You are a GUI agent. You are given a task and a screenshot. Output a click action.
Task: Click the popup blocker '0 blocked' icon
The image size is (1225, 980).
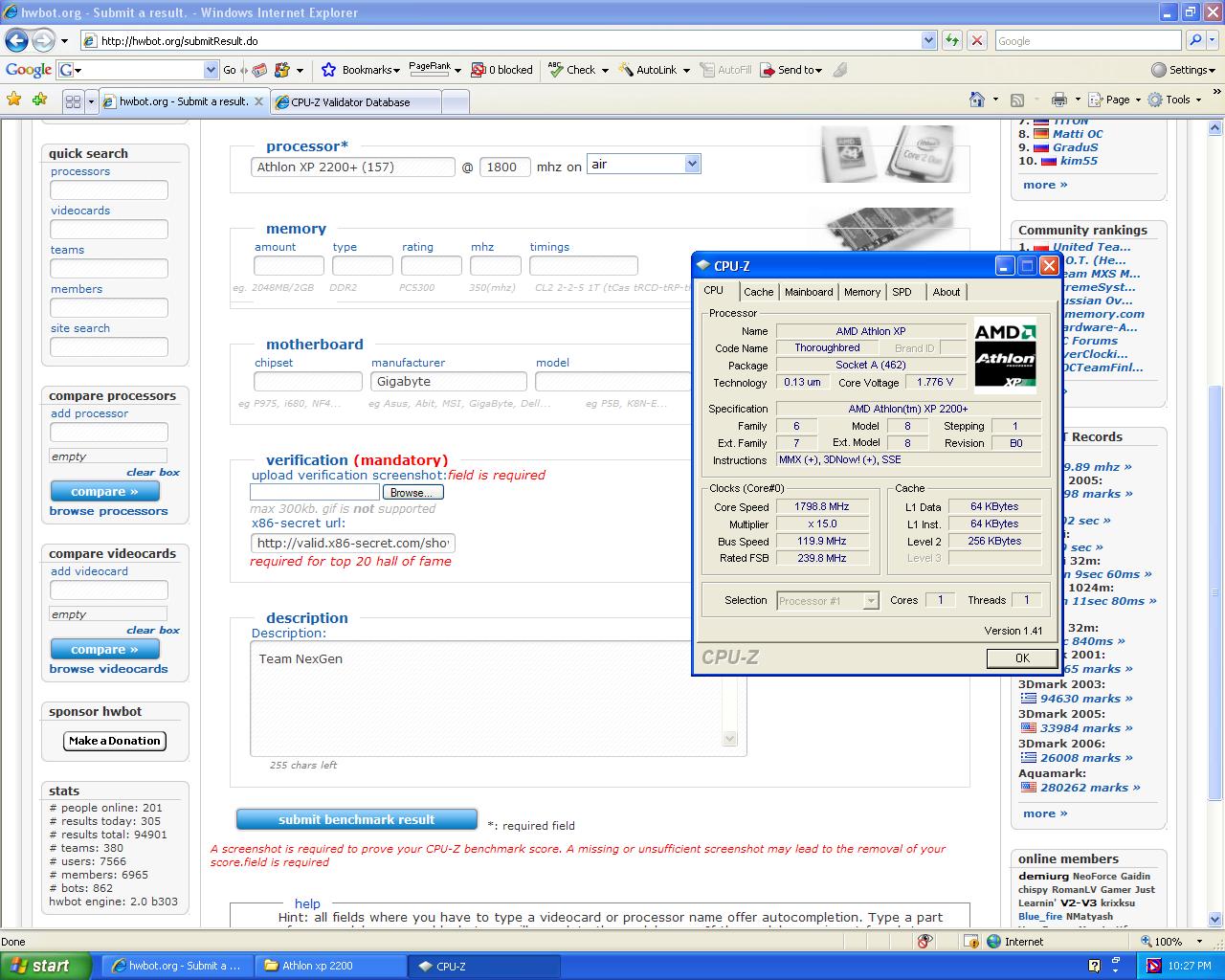click(x=479, y=70)
